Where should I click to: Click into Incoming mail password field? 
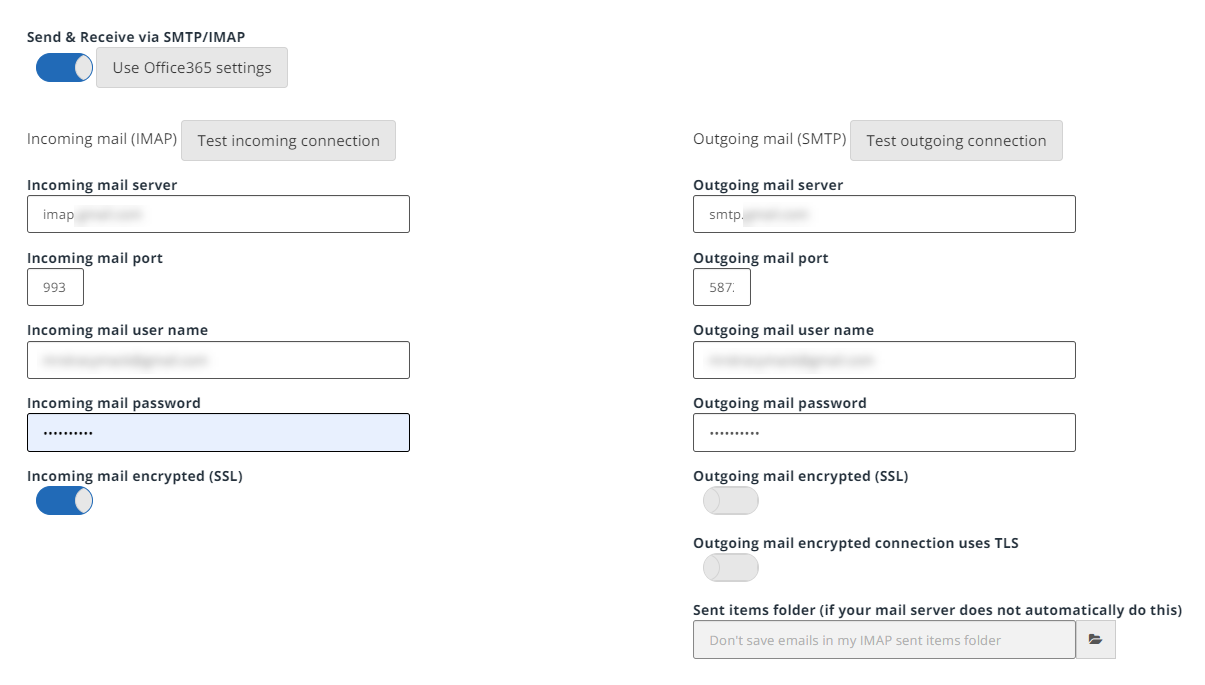(x=218, y=433)
